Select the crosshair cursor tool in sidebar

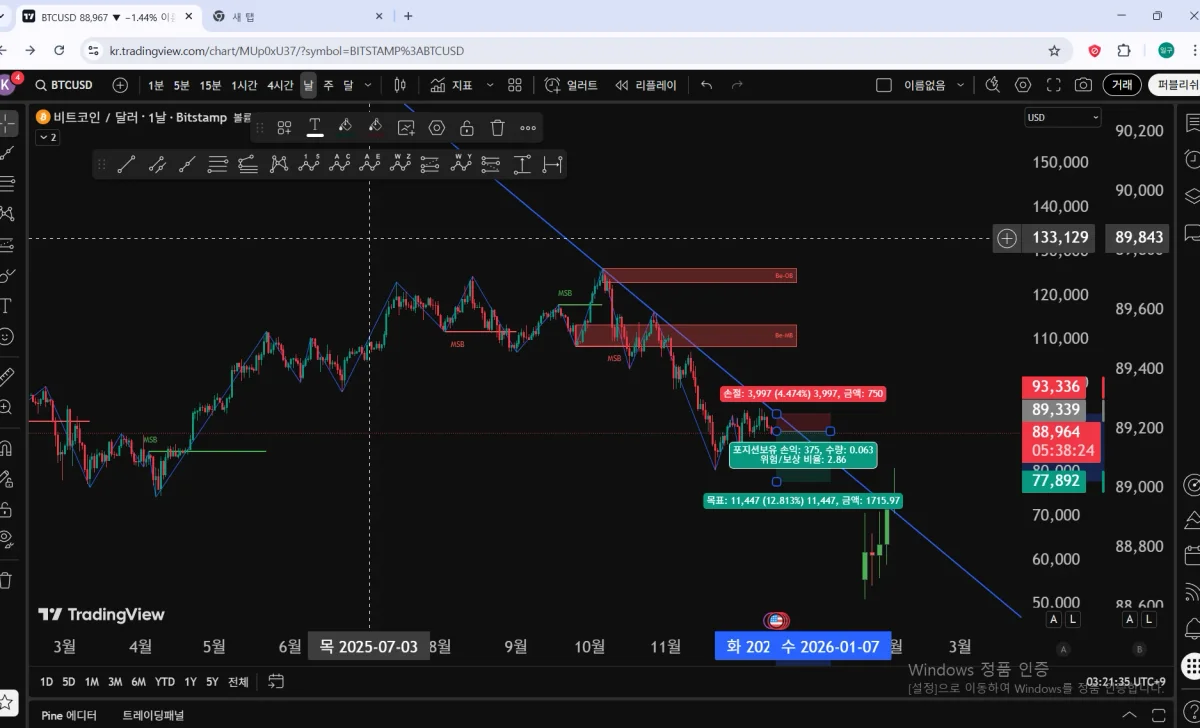[x=8, y=123]
